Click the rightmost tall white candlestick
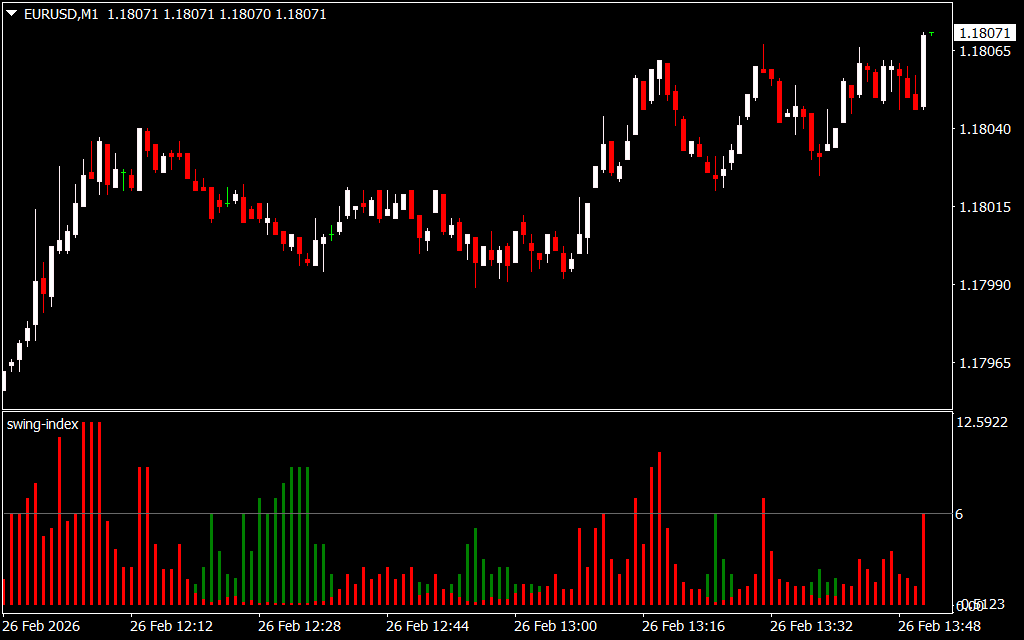 coord(923,70)
